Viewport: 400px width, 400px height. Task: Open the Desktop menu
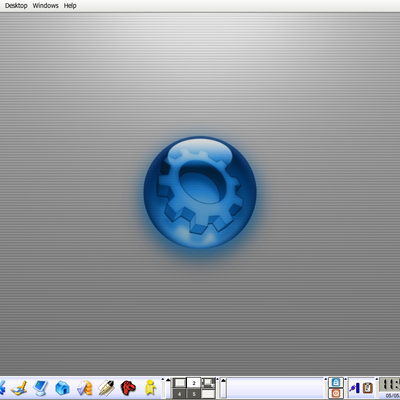(x=16, y=6)
